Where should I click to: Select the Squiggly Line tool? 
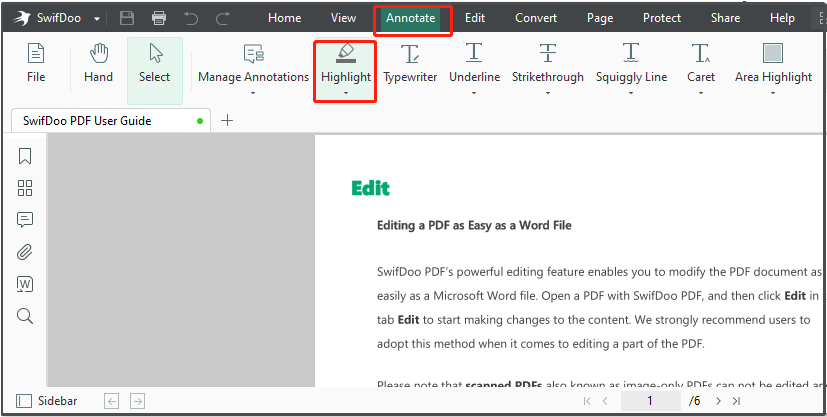tap(631, 64)
